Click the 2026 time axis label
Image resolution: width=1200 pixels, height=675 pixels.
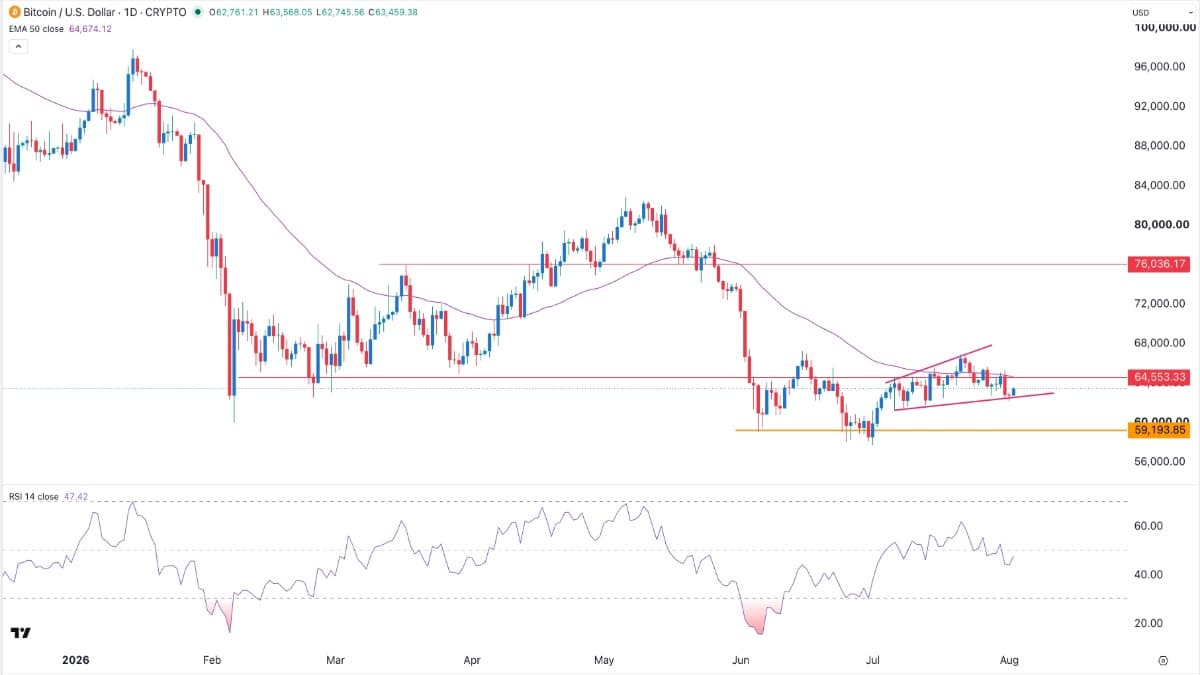(x=74, y=660)
